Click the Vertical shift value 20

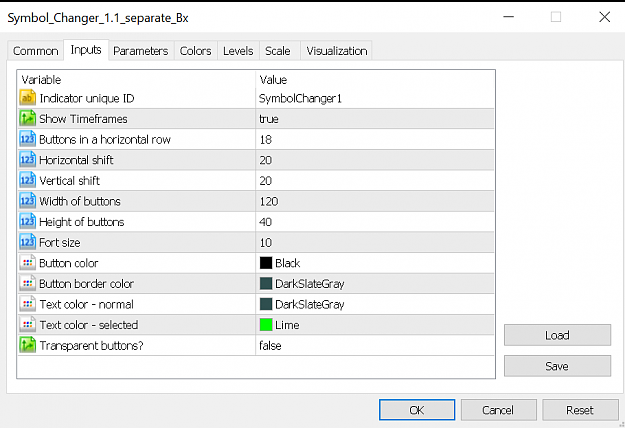point(265,181)
